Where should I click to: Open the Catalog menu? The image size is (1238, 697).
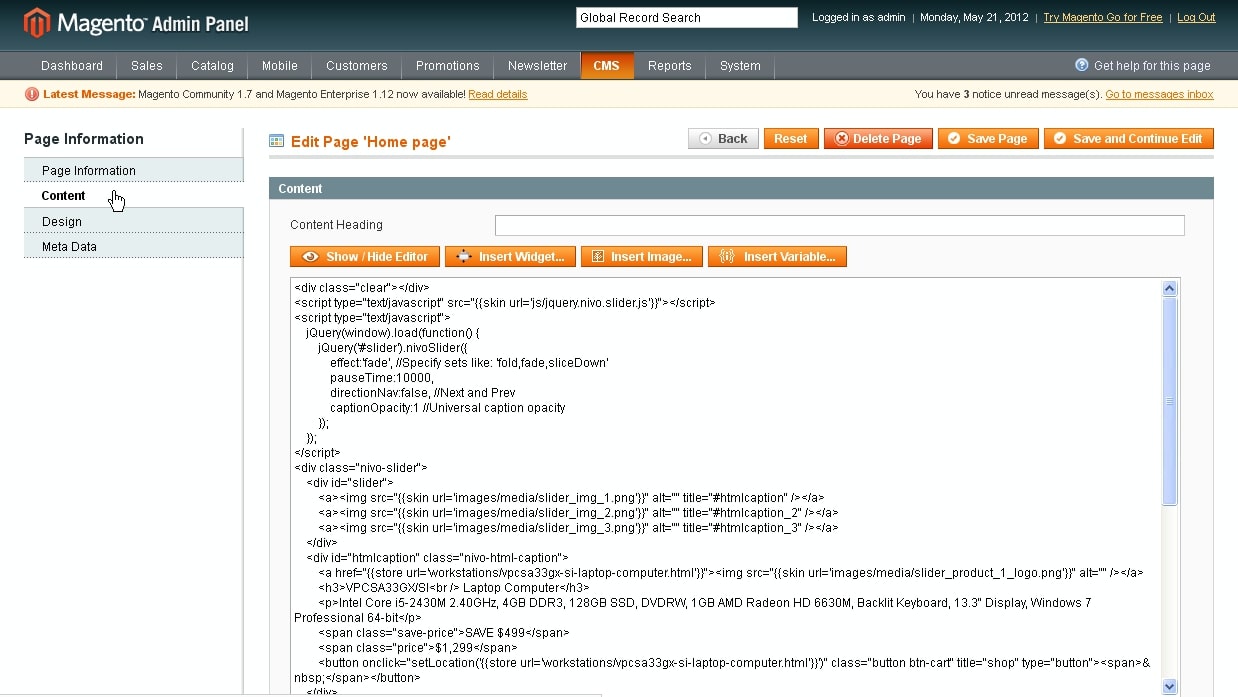(x=212, y=66)
